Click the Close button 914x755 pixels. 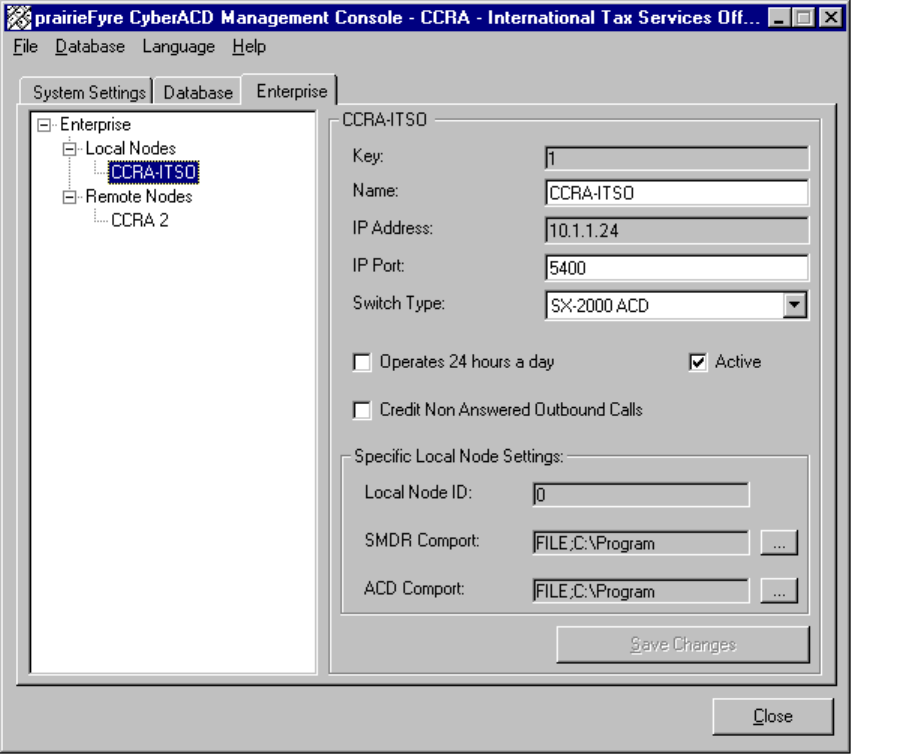773,717
